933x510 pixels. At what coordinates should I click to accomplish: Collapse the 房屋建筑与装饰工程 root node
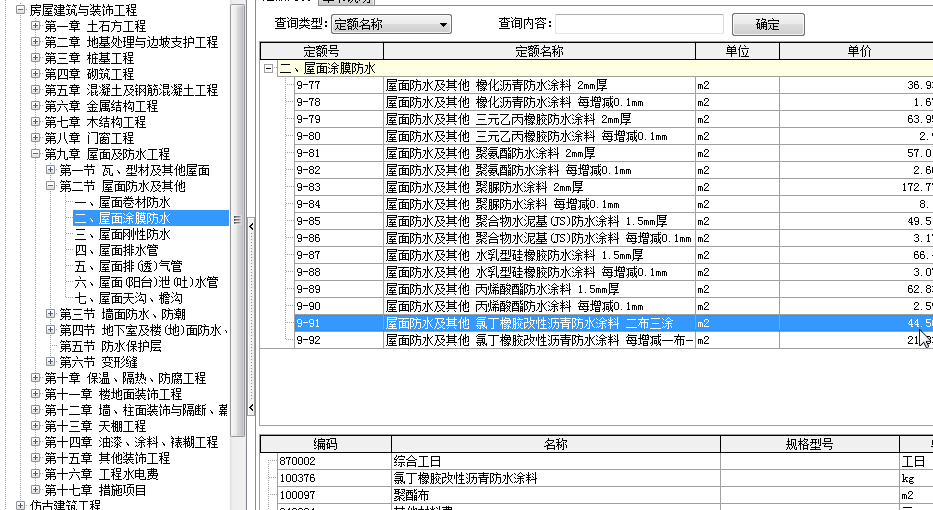click(20, 10)
